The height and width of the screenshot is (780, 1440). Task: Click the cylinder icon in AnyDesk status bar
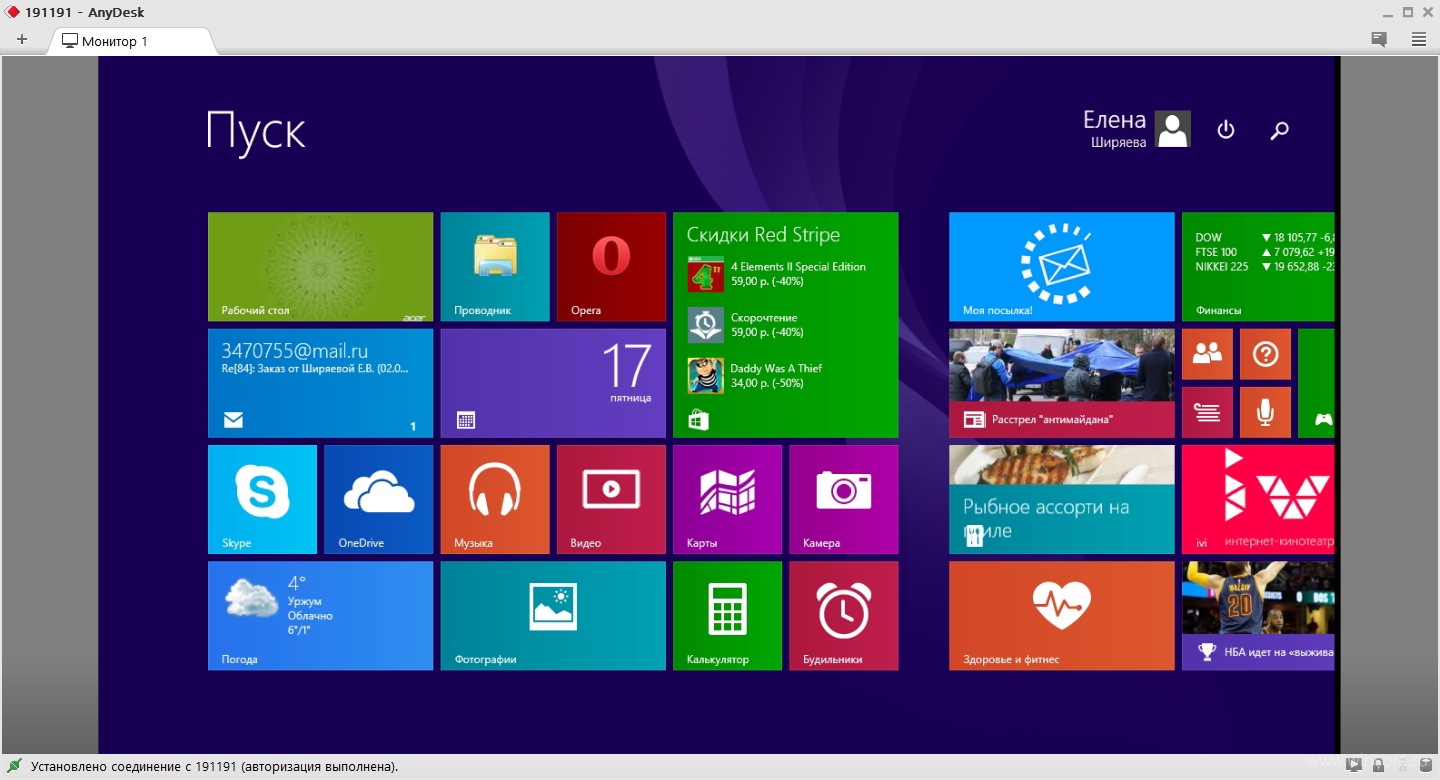[x=1425, y=765]
